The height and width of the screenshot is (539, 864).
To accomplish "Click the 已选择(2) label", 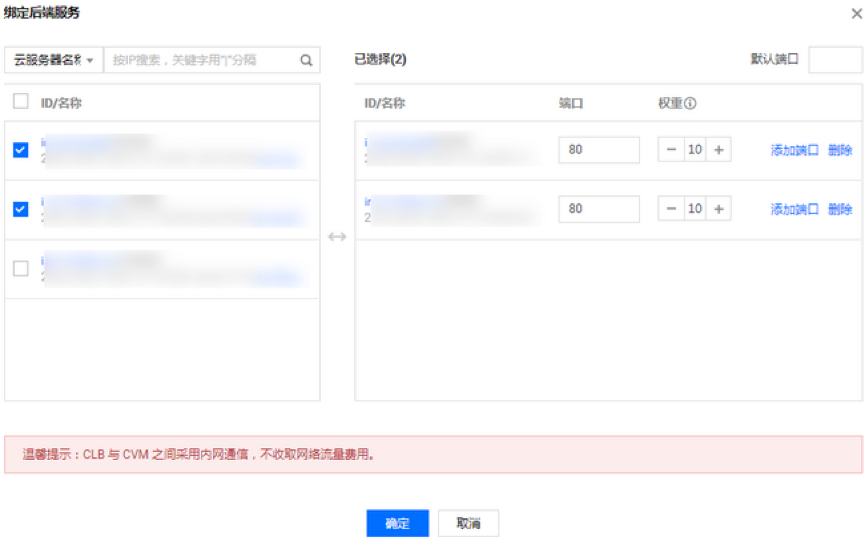I will (380, 60).
